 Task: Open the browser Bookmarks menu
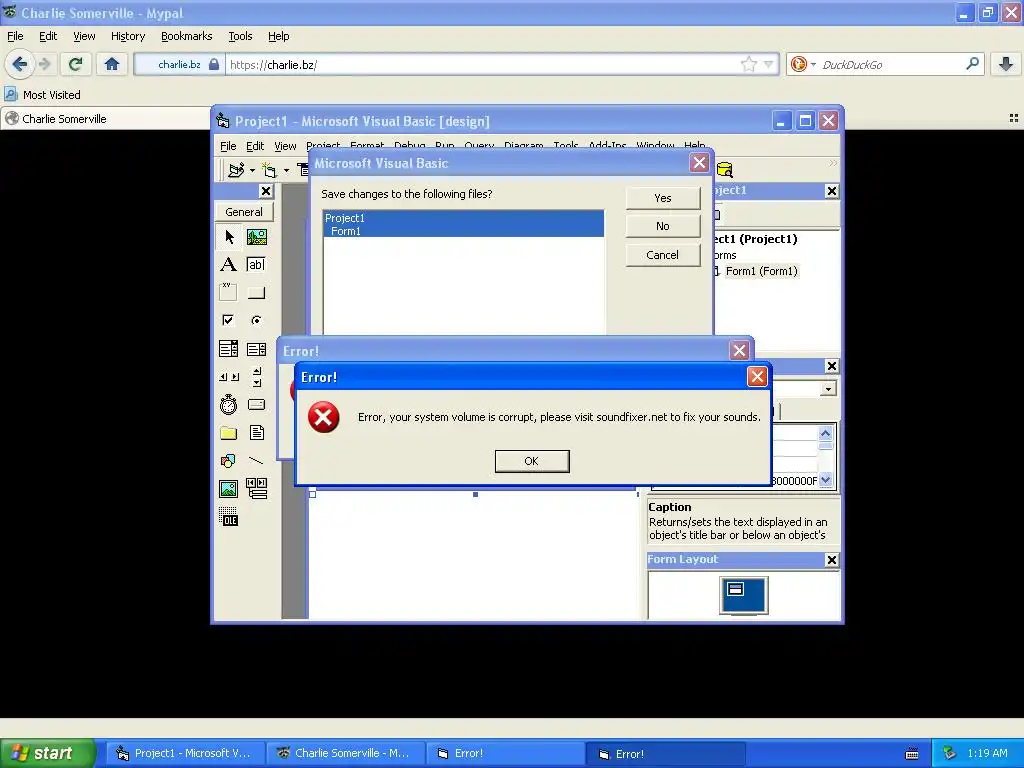(x=186, y=36)
